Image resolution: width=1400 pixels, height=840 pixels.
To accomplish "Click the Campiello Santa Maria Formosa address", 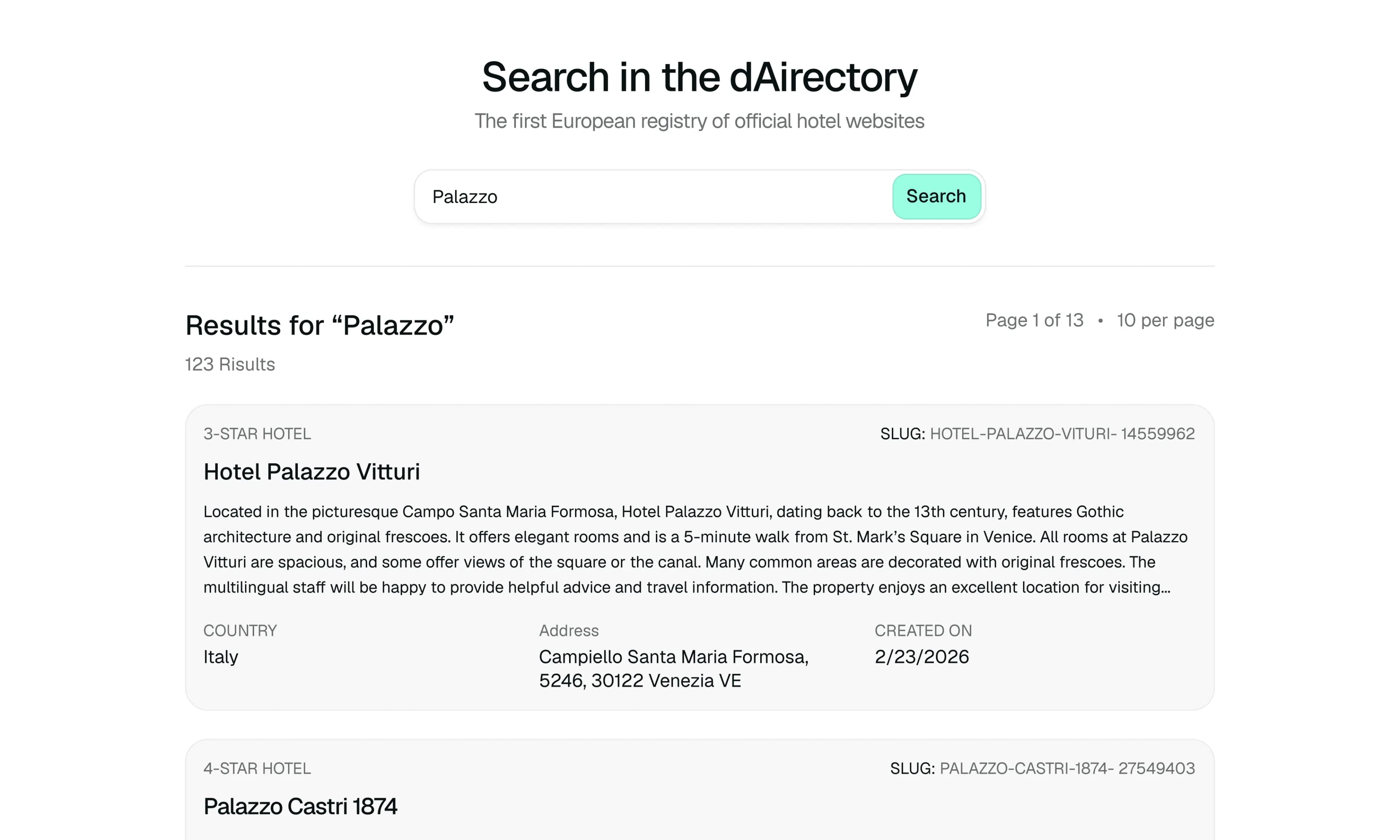I will click(673, 668).
